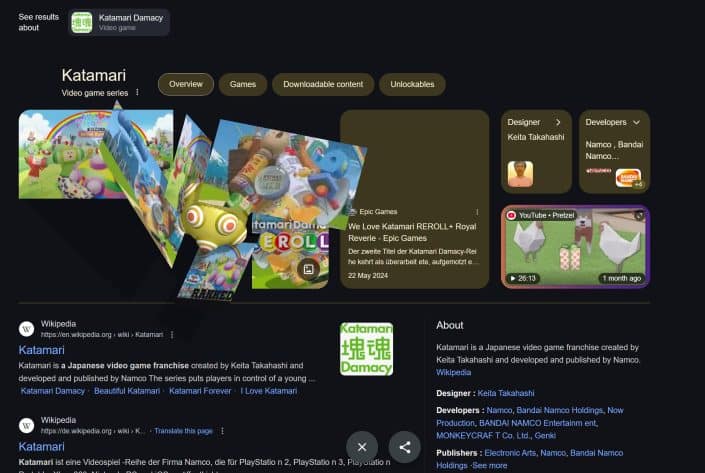Click the Katamari Damacy kanji logo thumbnail
This screenshot has width=705, height=473.
(x=366, y=349)
